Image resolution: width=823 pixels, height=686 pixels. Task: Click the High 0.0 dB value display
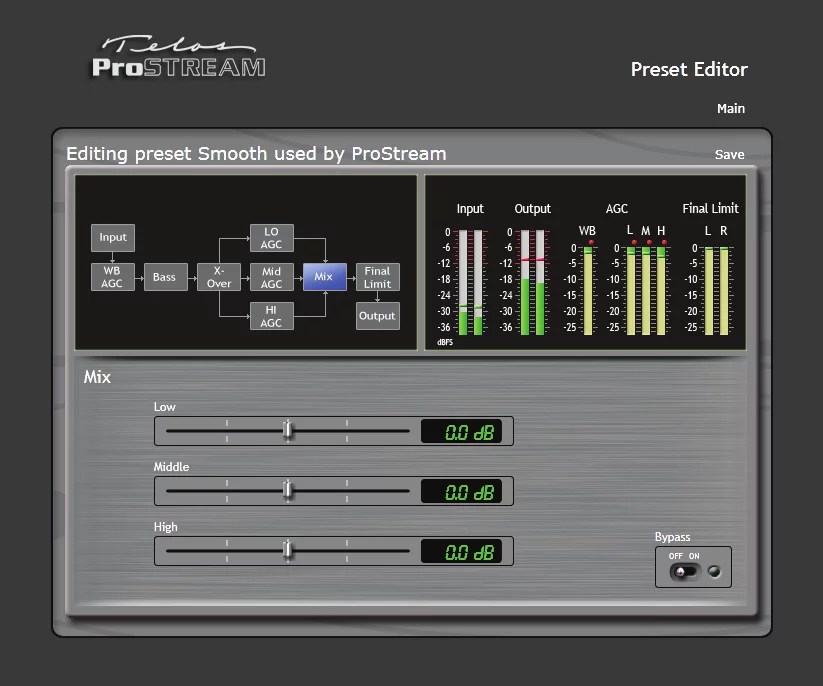click(461, 552)
